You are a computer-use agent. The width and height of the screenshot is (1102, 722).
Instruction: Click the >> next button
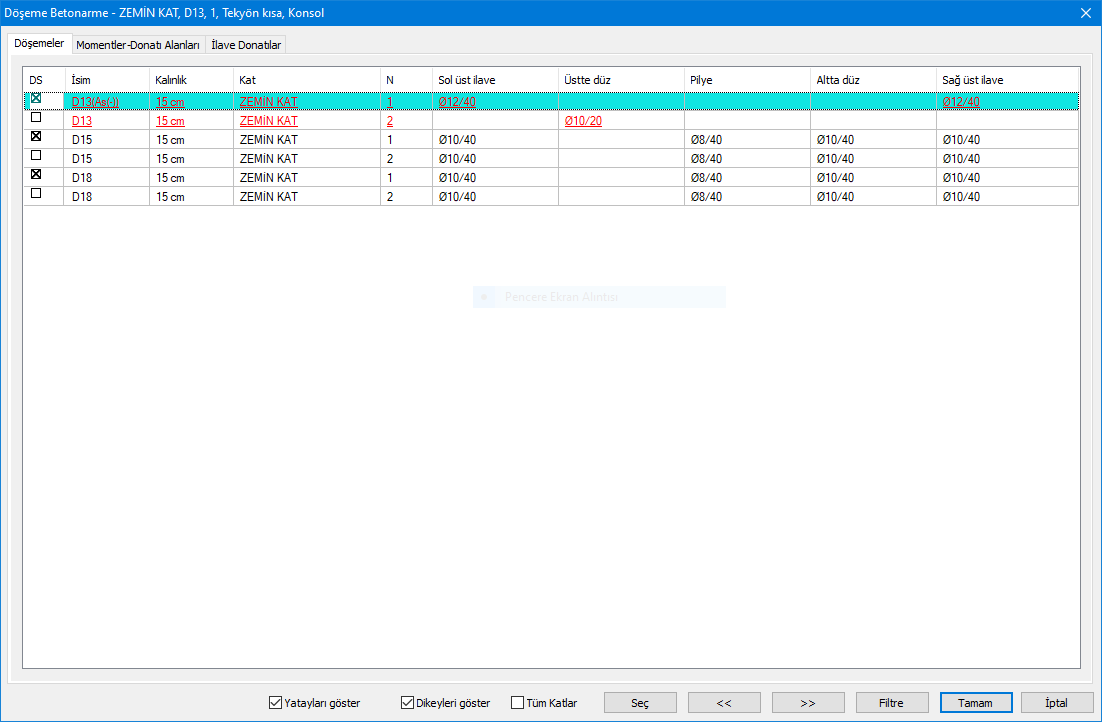click(x=808, y=703)
